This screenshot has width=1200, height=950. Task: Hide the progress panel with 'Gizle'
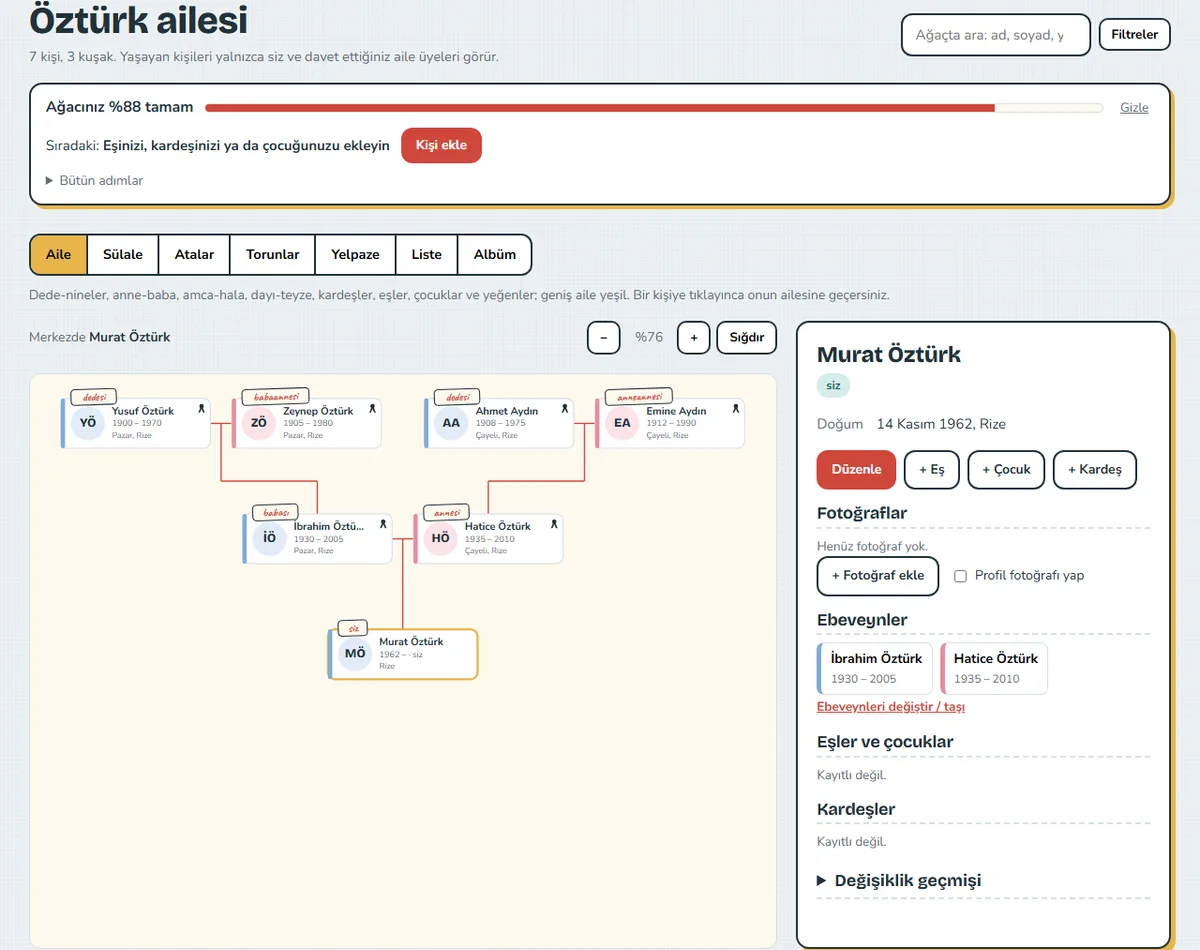[1134, 108]
